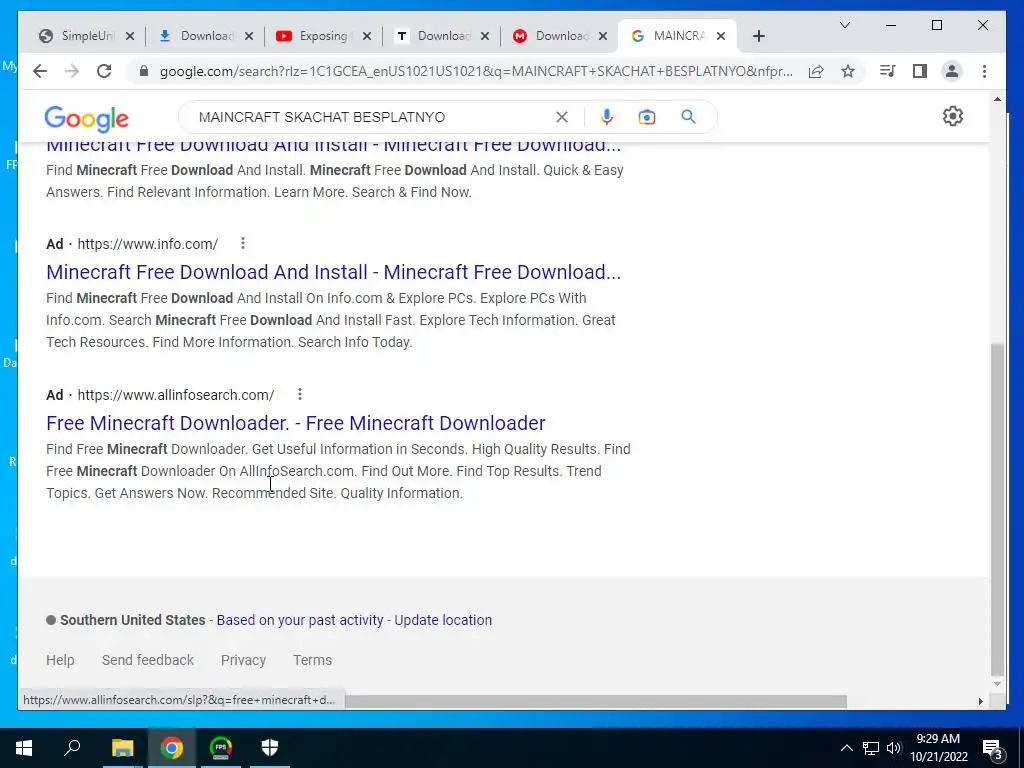View site information via the lock icon
1024x768 pixels.
(x=144, y=71)
